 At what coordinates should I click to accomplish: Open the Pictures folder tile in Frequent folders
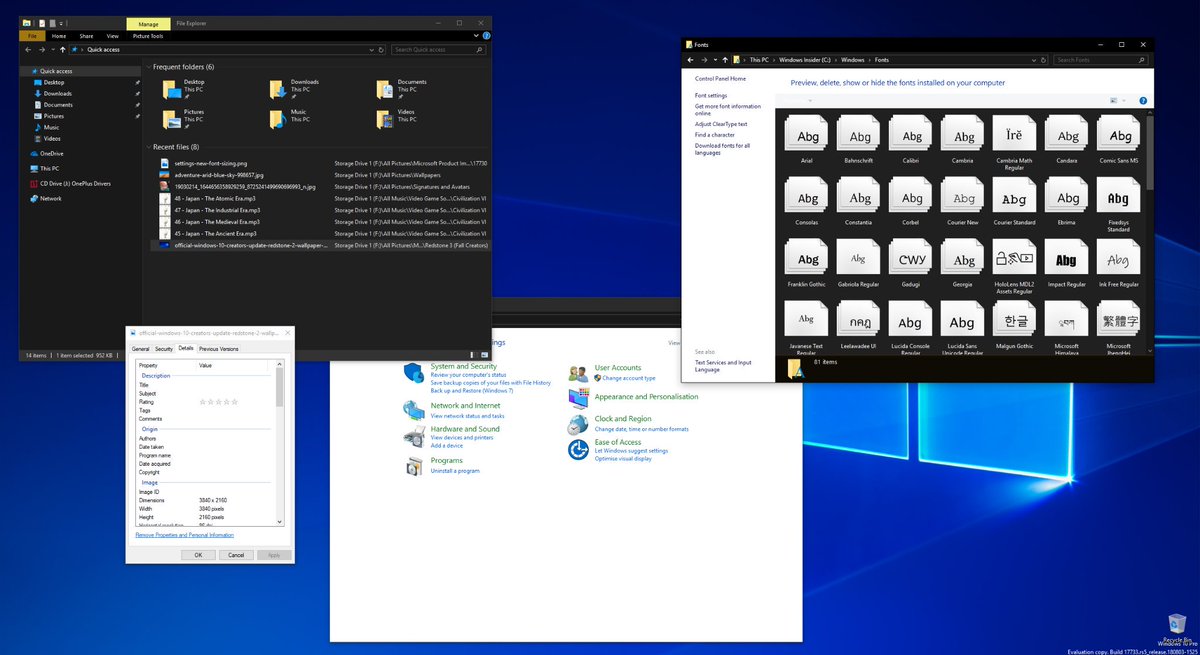pos(185,119)
